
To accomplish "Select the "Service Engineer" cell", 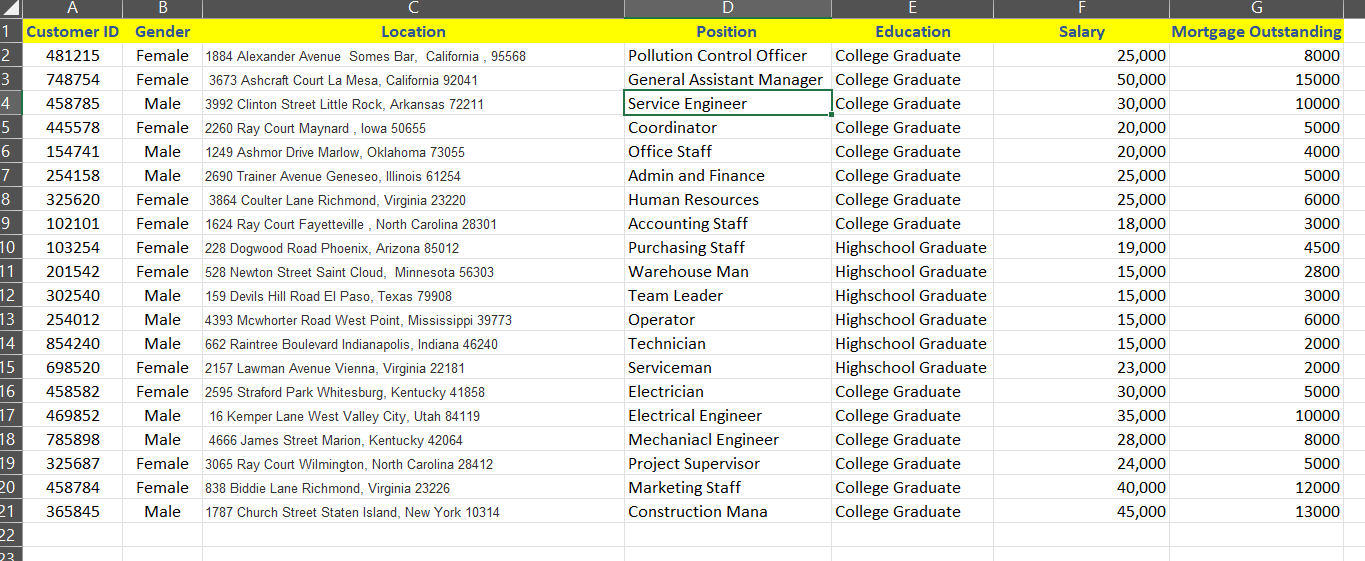I will (x=727, y=104).
